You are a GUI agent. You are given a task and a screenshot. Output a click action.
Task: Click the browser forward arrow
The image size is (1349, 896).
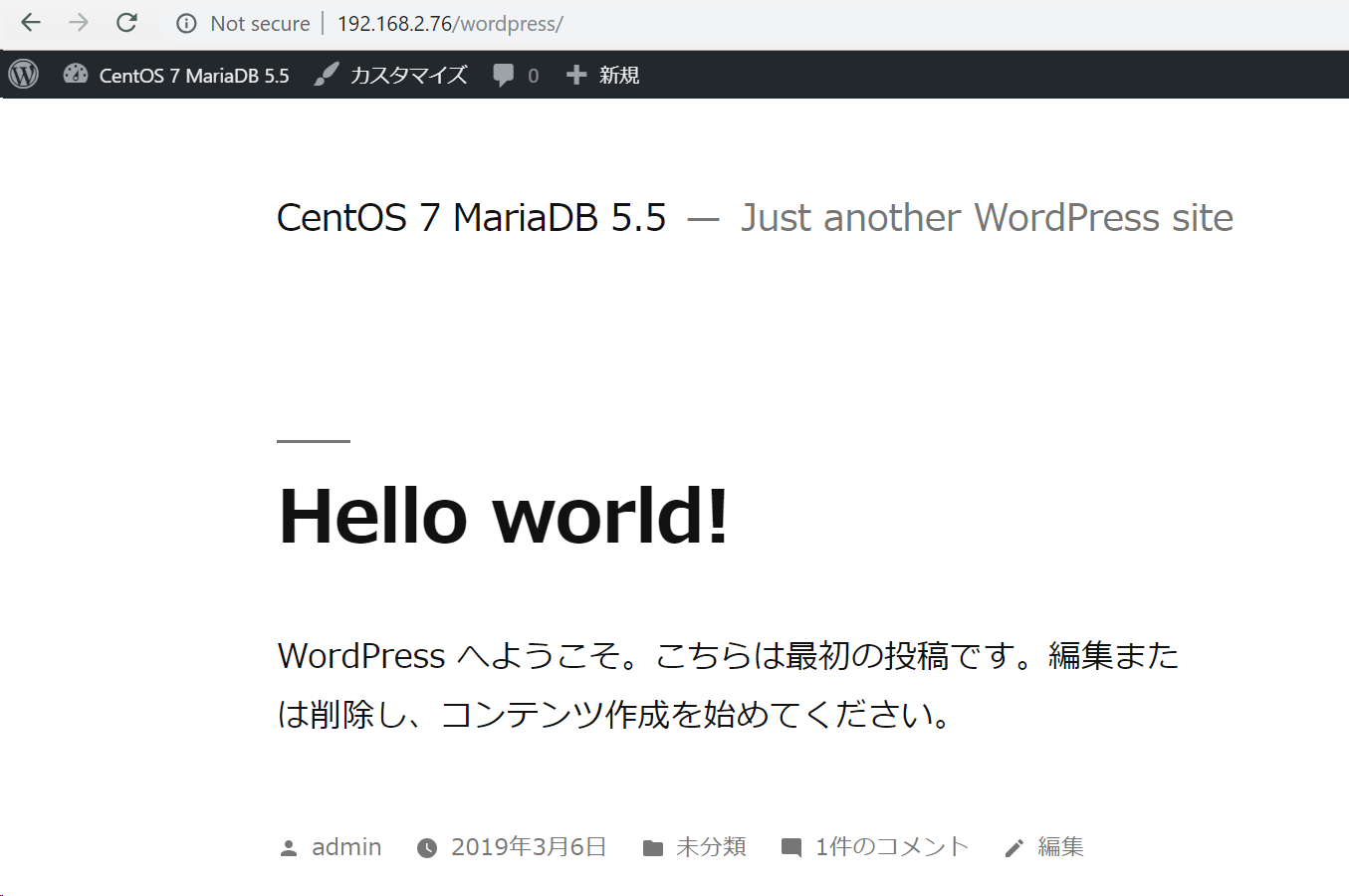(x=79, y=22)
